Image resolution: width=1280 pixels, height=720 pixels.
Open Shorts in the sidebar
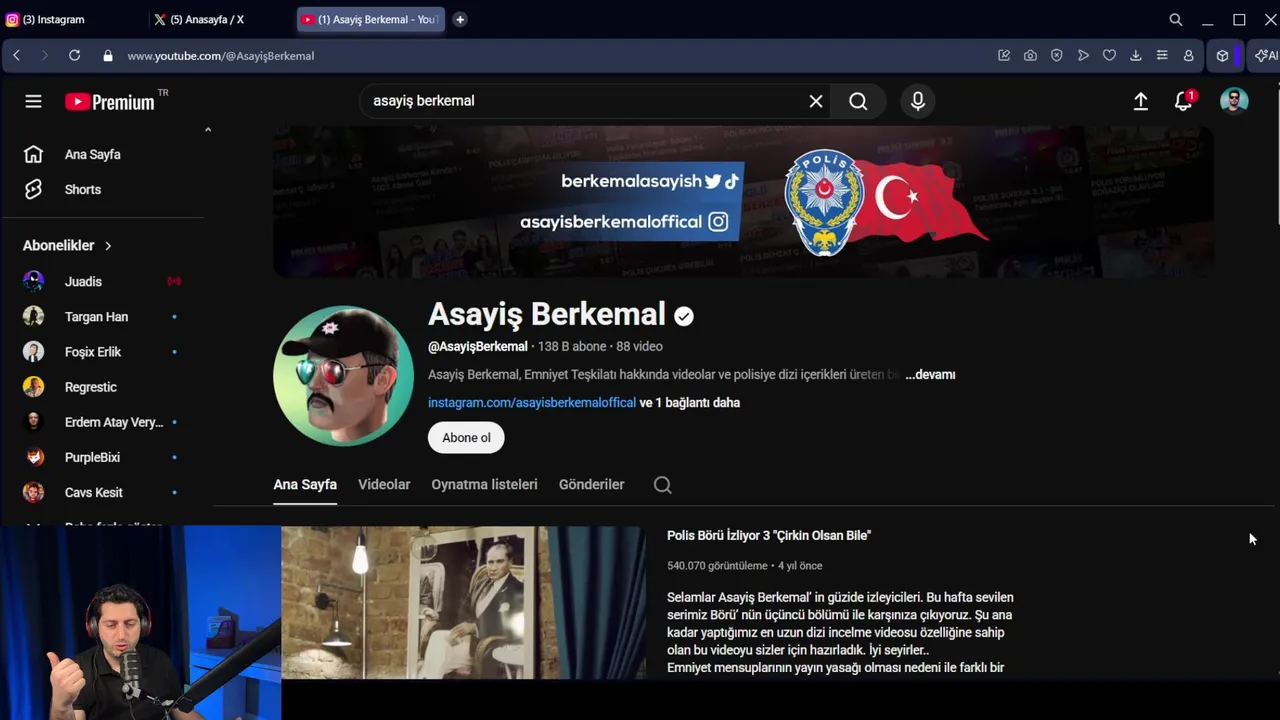point(103,190)
